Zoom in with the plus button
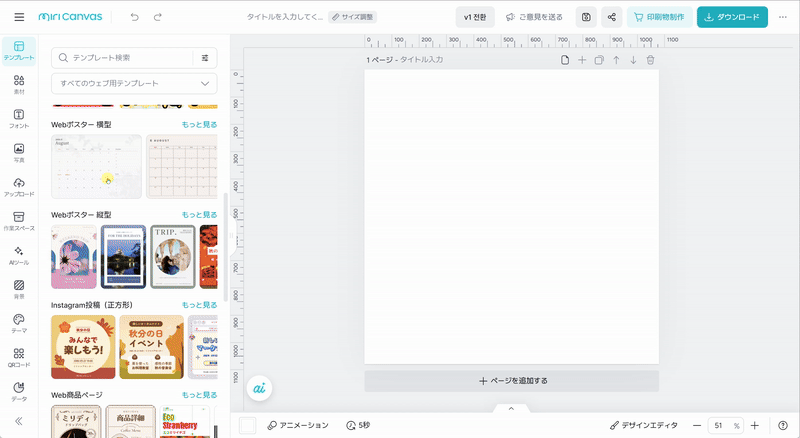This screenshot has height=438, width=800. pyautogui.click(x=755, y=425)
